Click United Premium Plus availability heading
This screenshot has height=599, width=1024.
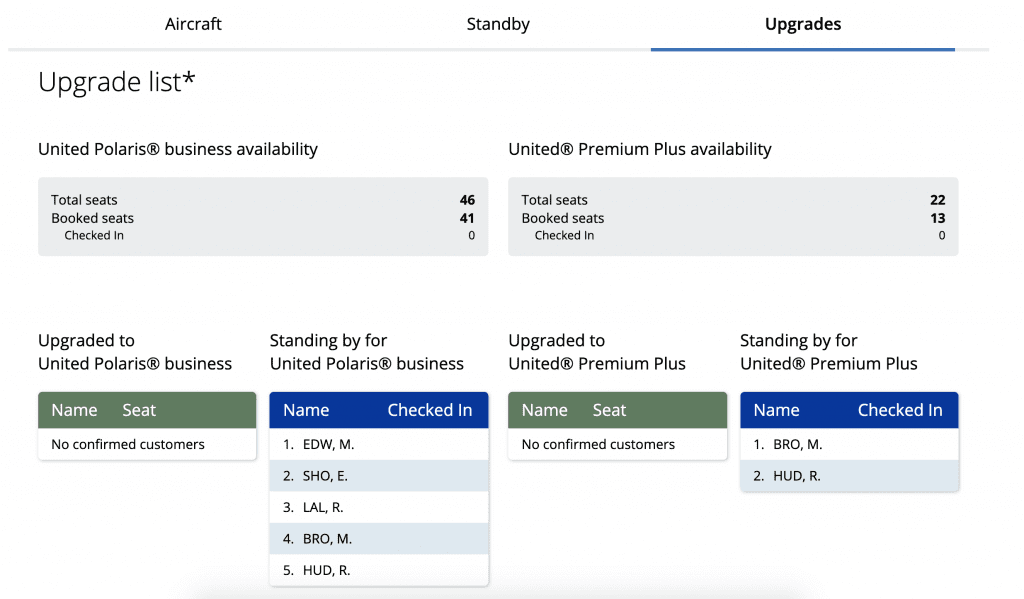click(x=640, y=149)
